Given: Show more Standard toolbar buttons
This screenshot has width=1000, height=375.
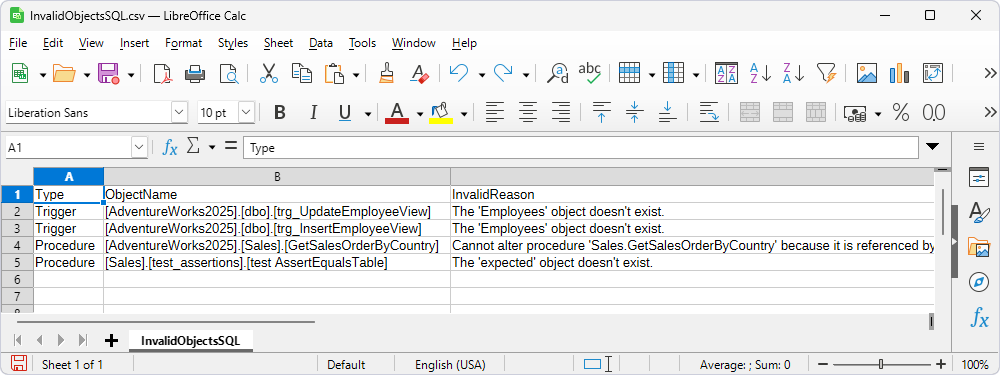Looking at the screenshot, I should (990, 73).
